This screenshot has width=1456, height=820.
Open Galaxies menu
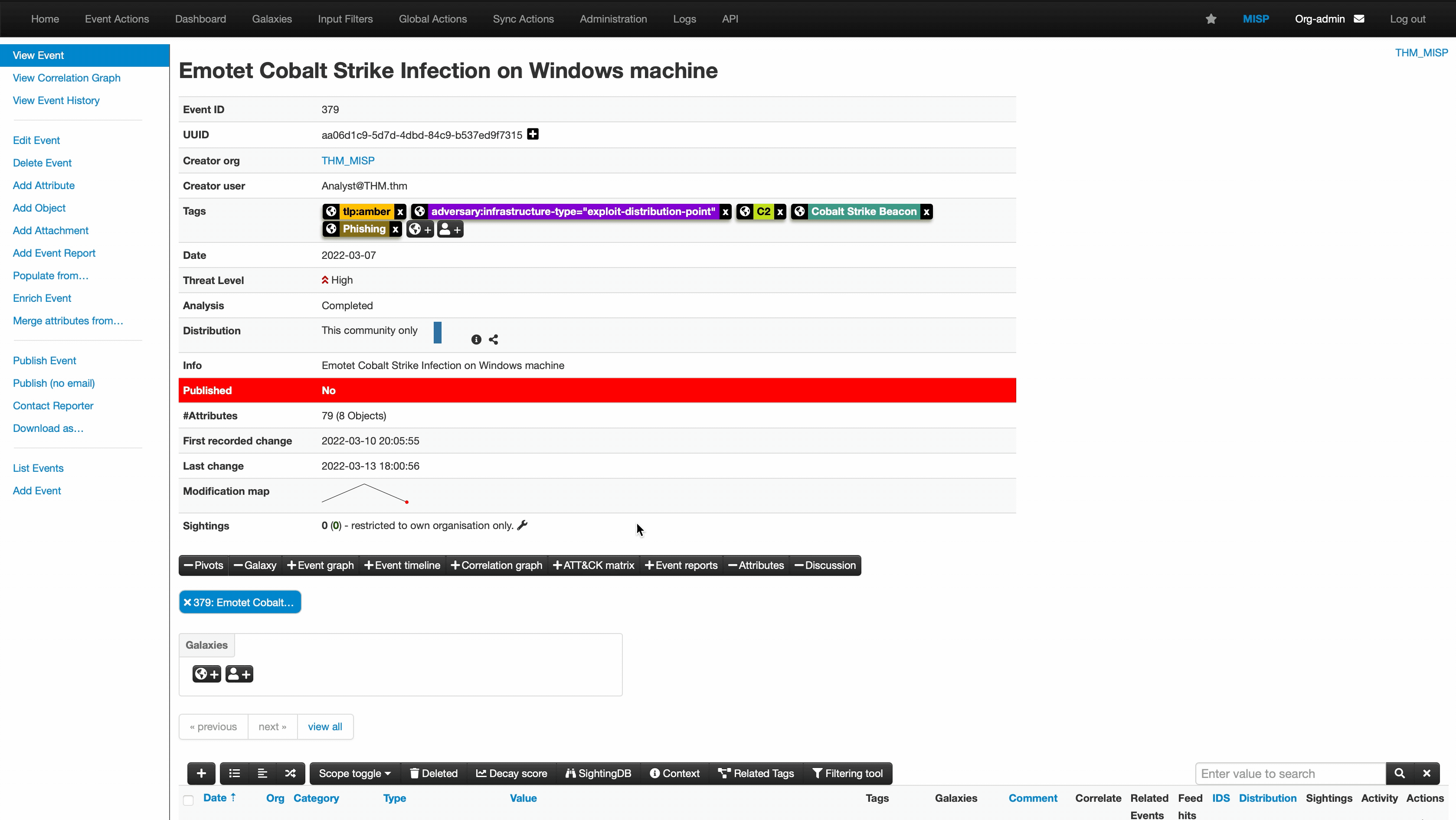click(272, 19)
